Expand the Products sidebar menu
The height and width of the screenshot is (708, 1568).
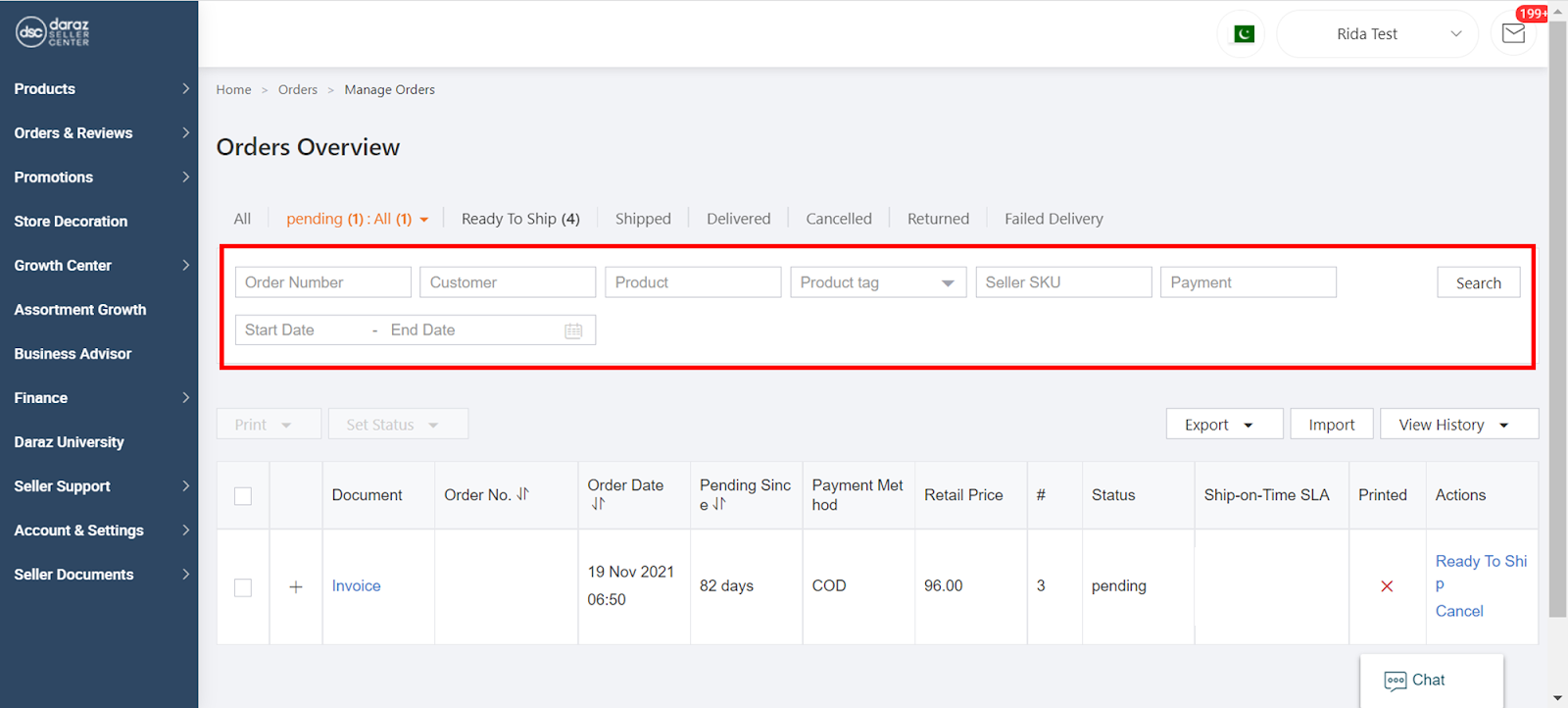point(99,89)
